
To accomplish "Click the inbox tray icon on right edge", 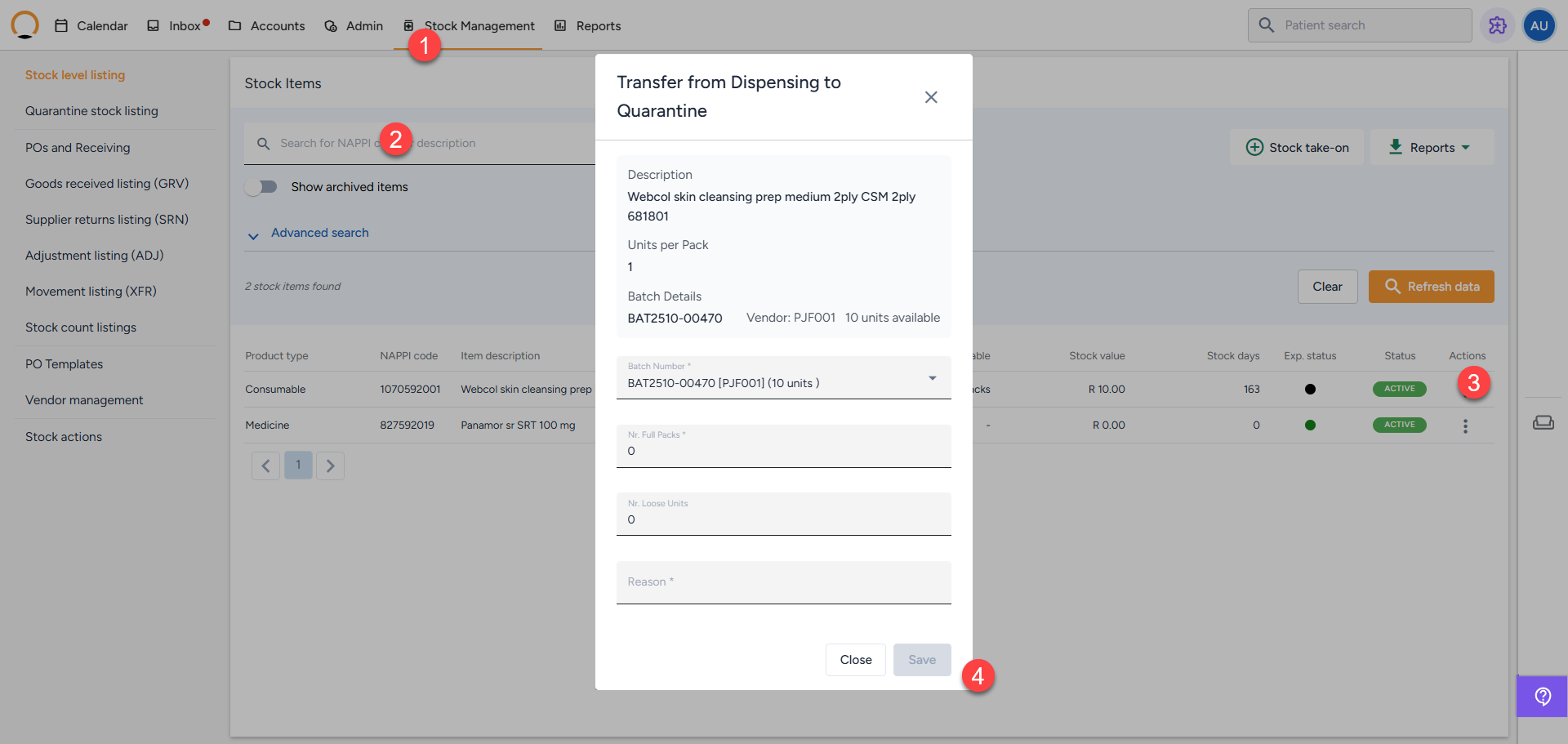I will click(1543, 422).
